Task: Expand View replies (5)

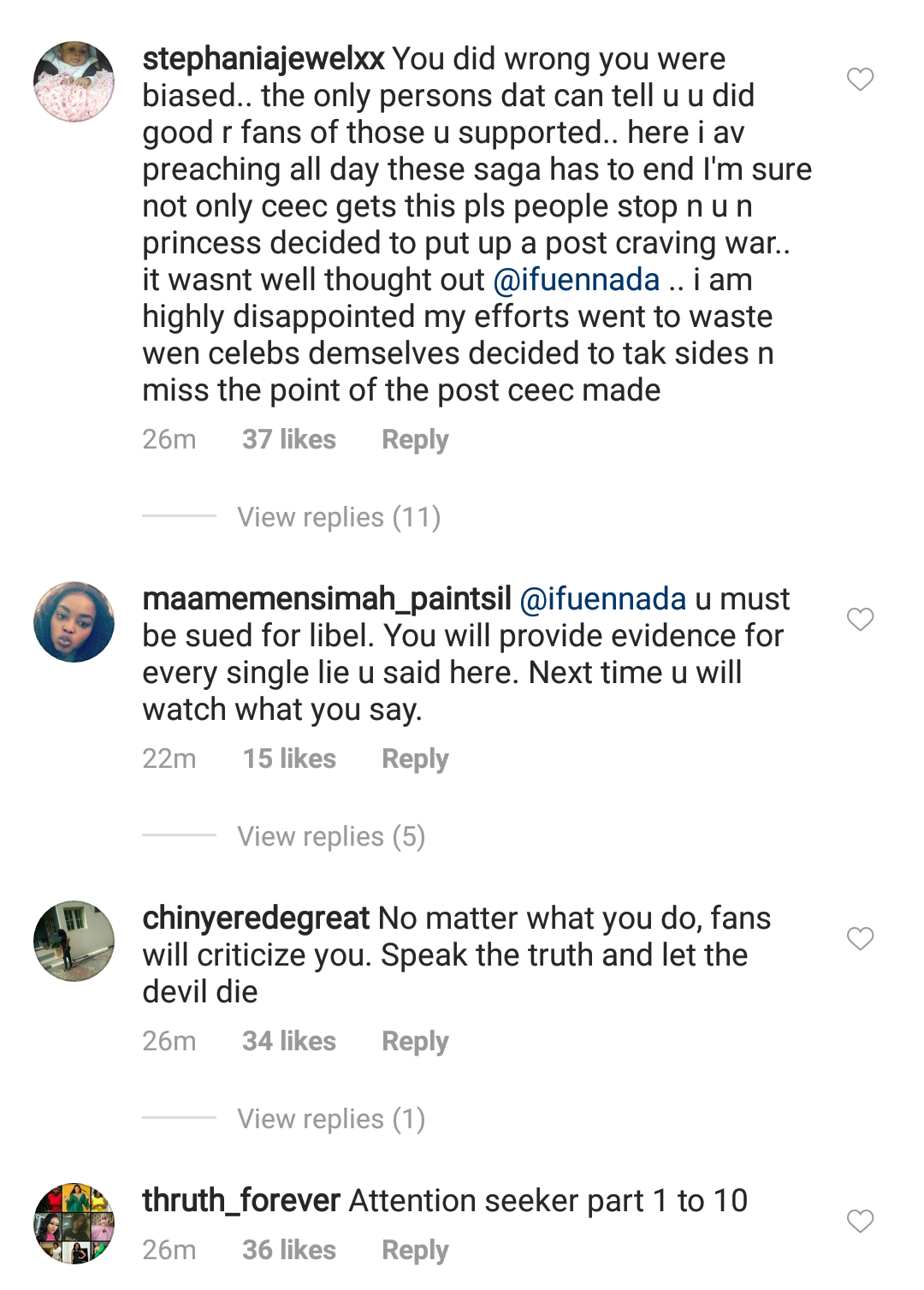Action: [331, 836]
